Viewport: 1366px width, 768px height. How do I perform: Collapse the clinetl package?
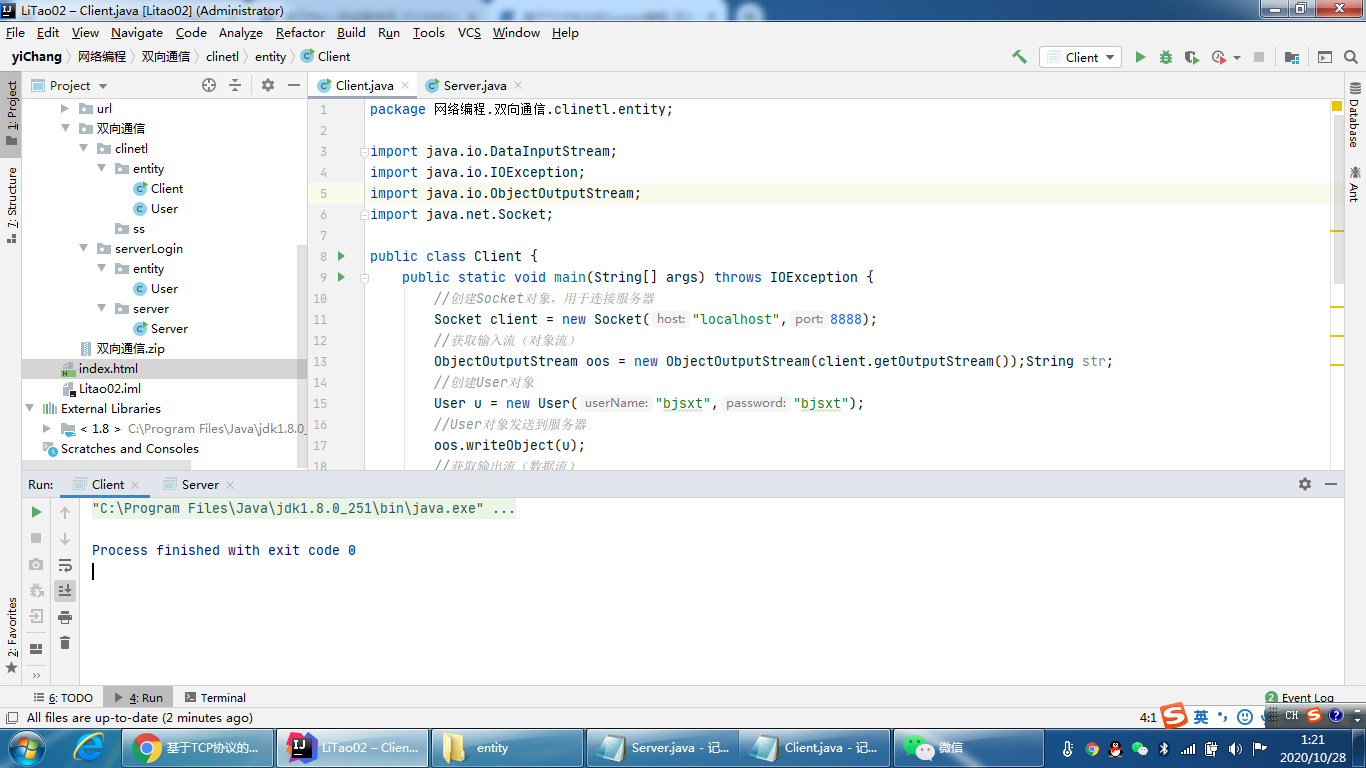[x=83, y=148]
